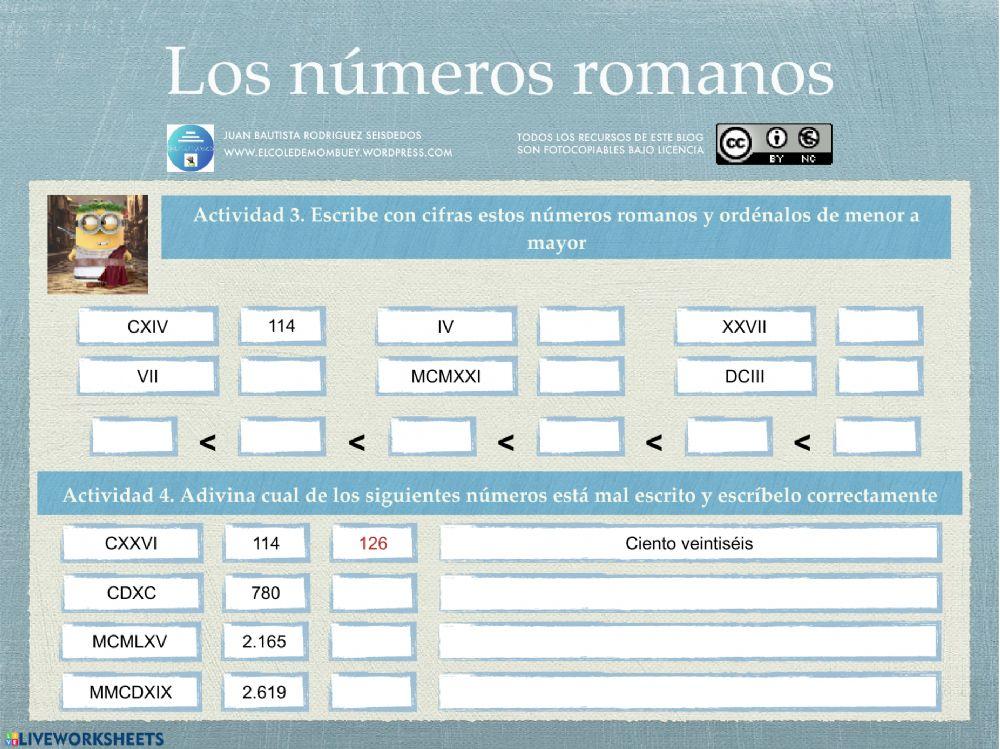Click the Creative Commons CC icon
Image resolution: width=1000 pixels, height=749 pixels.
(x=737, y=142)
